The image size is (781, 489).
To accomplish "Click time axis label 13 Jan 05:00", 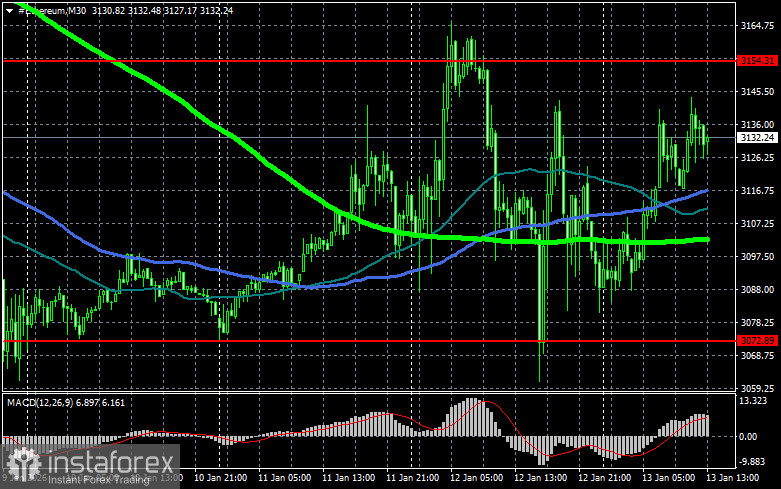I will tap(668, 478).
